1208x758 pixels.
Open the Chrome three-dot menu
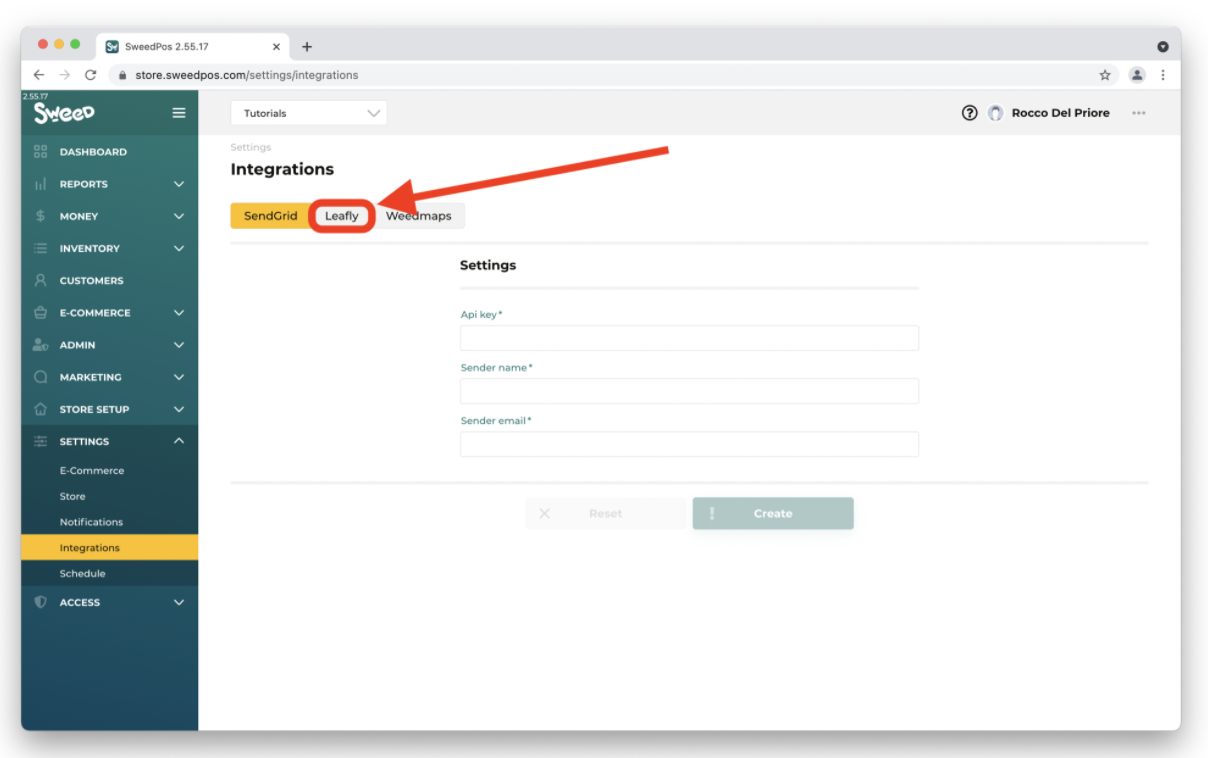[1163, 75]
